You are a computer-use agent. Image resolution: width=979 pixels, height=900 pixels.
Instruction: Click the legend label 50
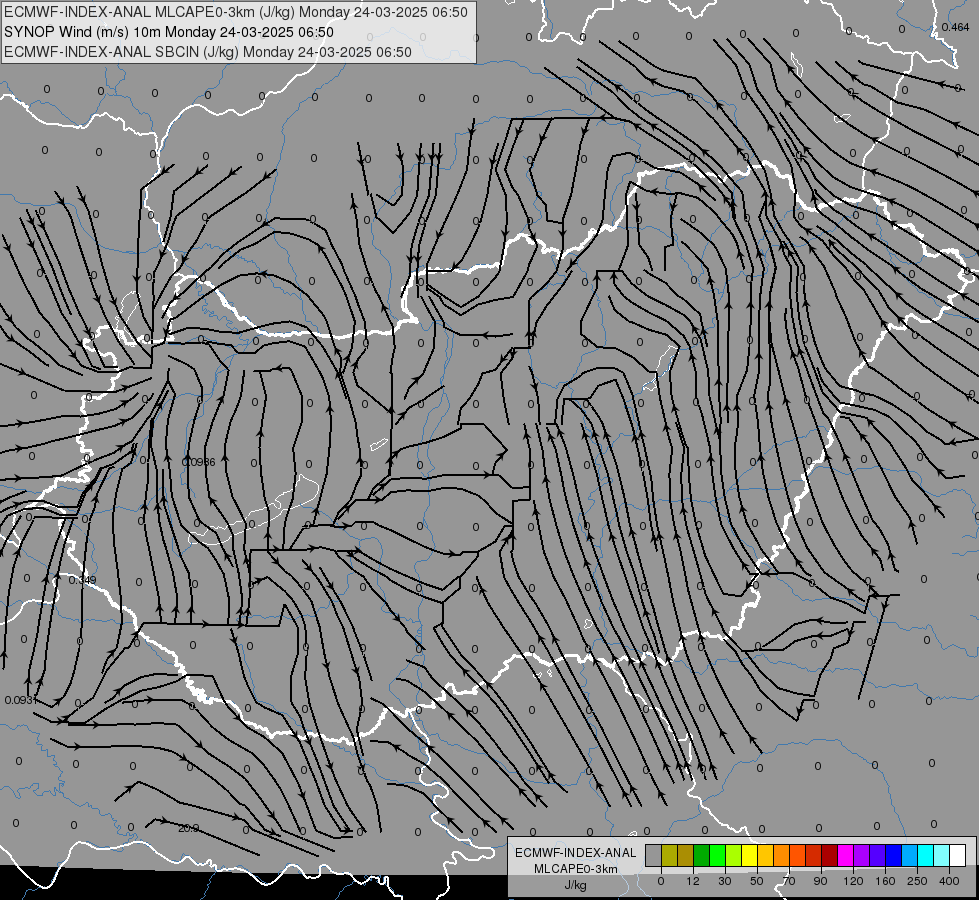click(757, 881)
